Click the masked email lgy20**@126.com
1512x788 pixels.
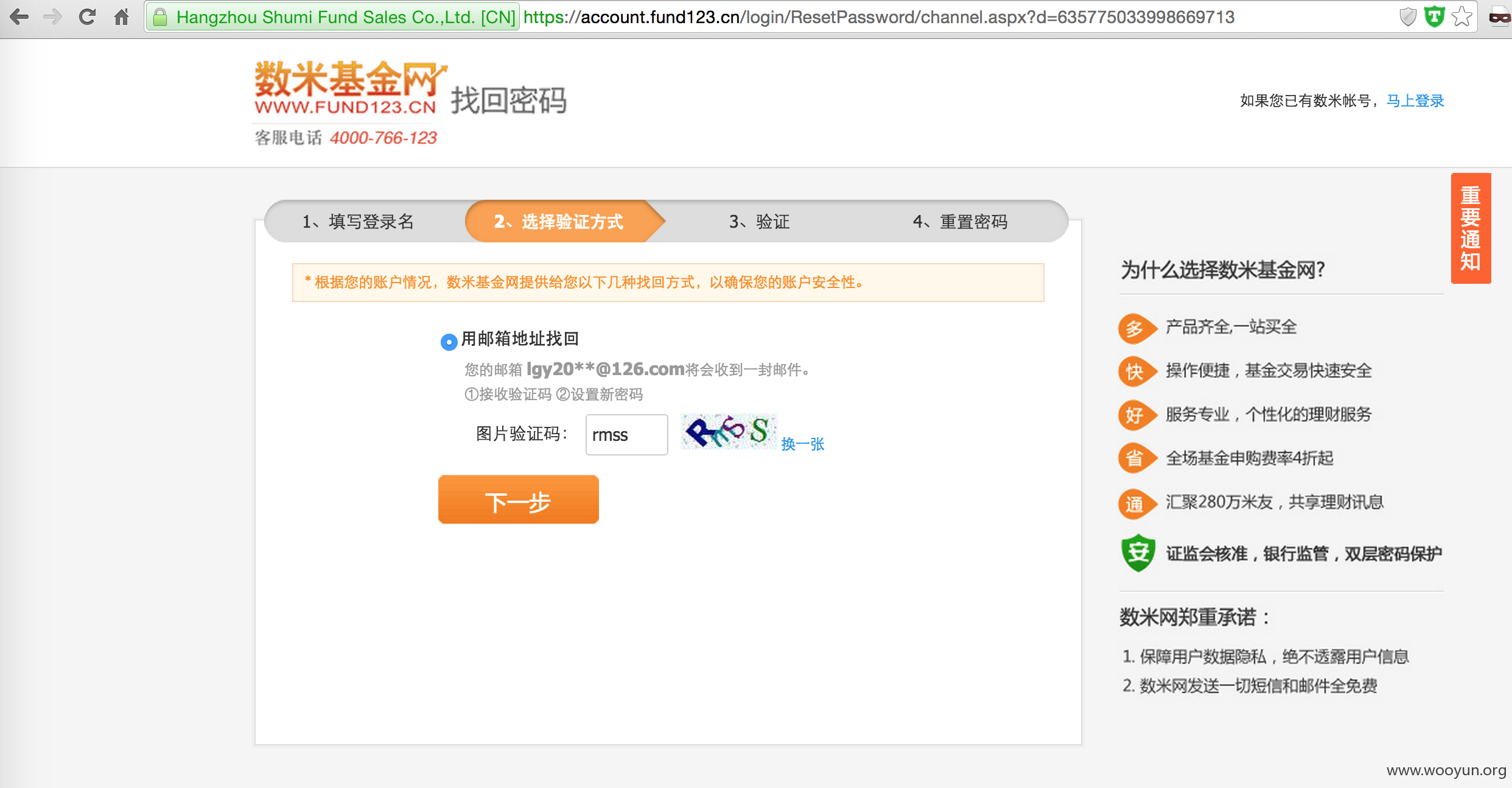[x=605, y=369]
